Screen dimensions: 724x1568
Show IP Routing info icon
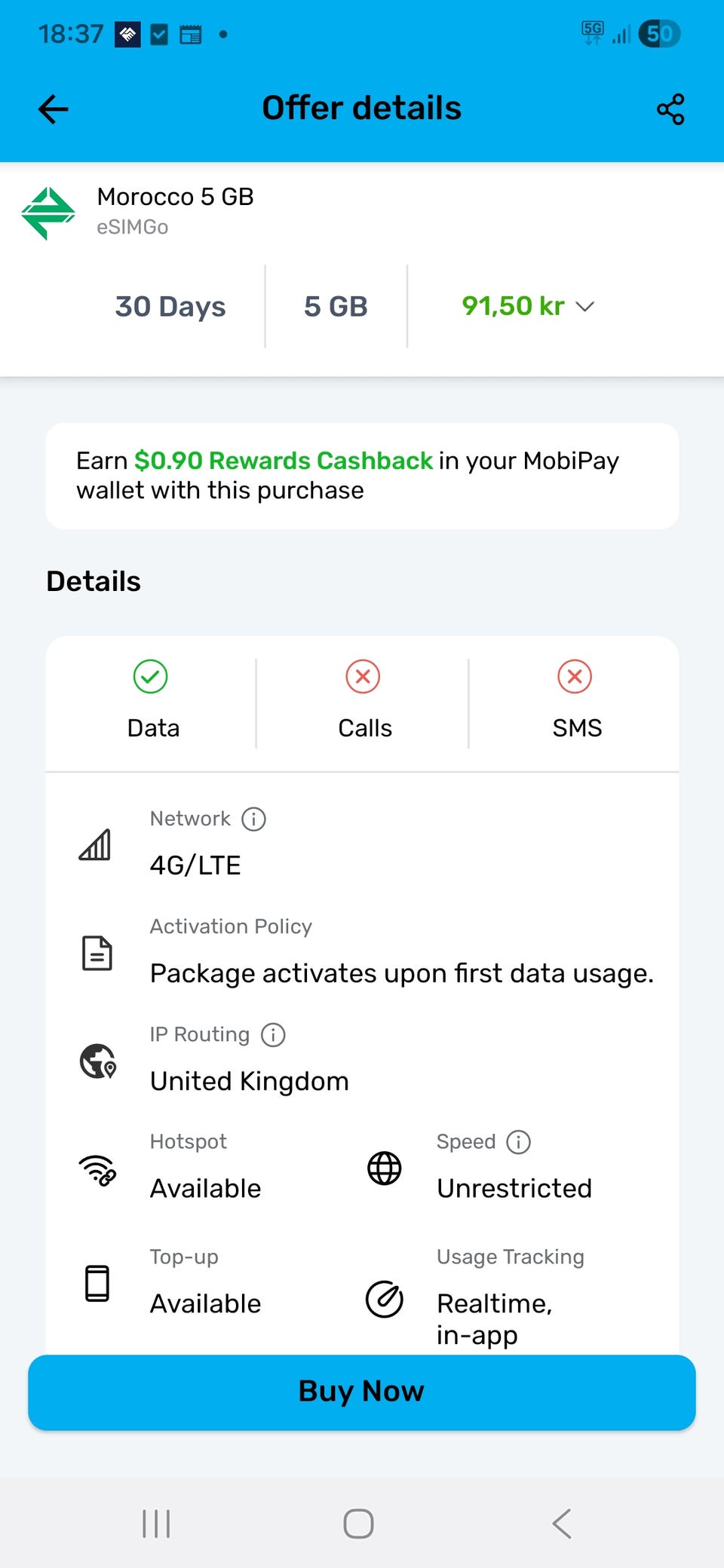click(x=273, y=1034)
